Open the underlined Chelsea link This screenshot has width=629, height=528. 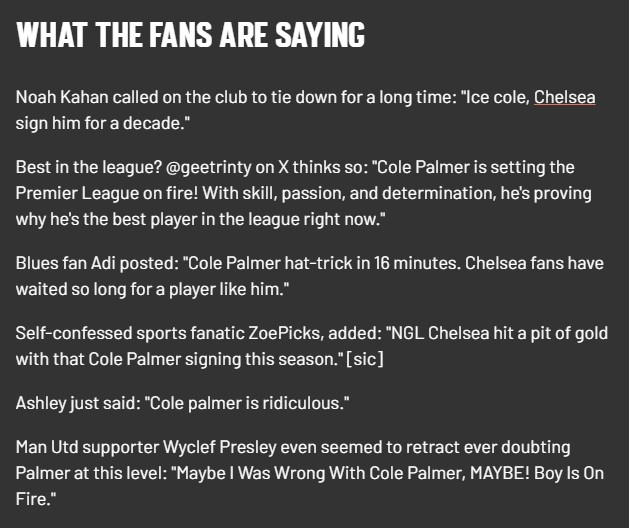coord(565,98)
